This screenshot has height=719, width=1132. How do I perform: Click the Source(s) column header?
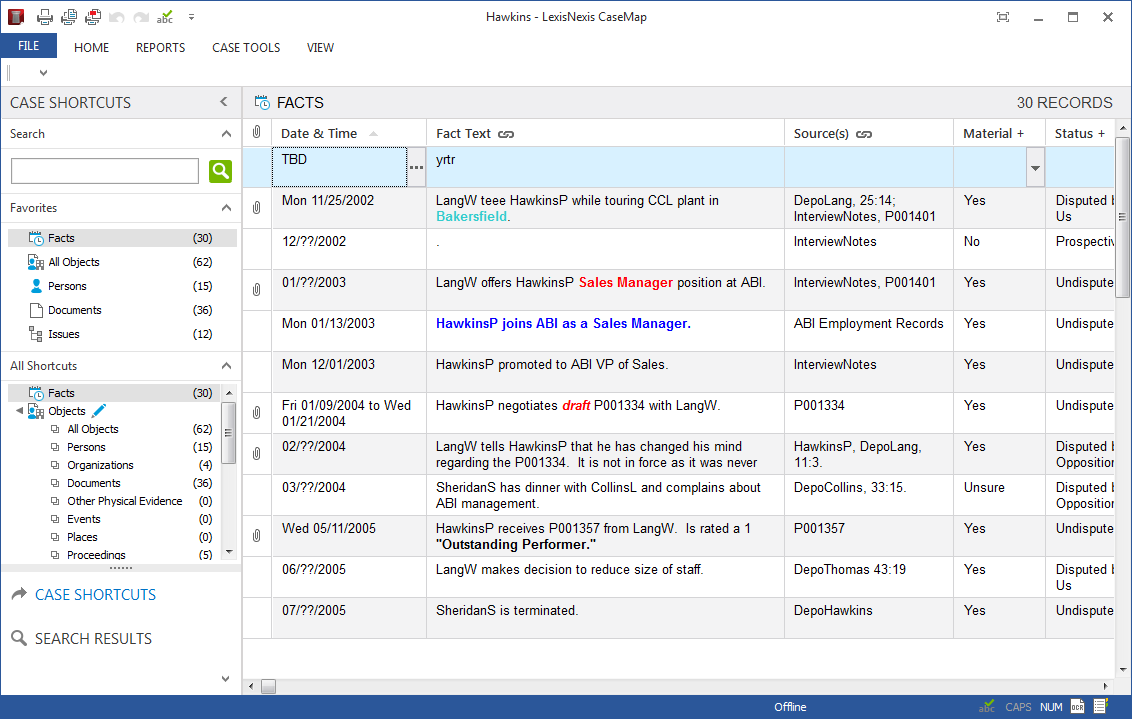point(868,134)
